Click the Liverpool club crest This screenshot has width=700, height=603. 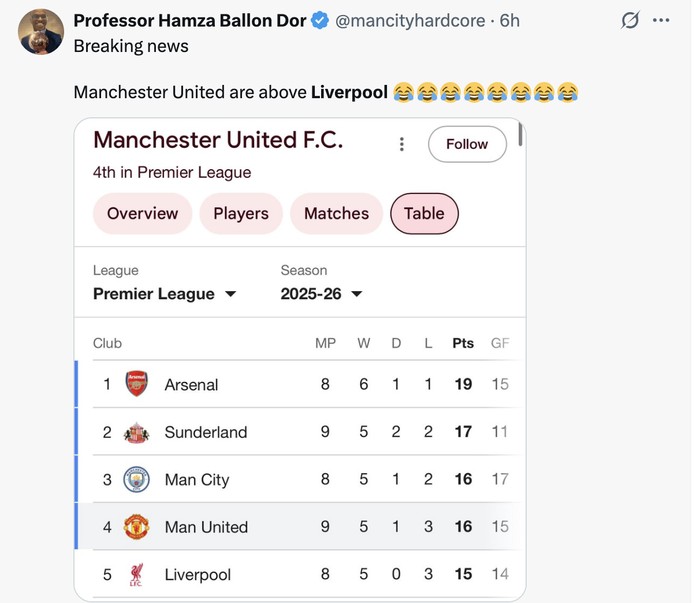pyautogui.click(x=136, y=575)
